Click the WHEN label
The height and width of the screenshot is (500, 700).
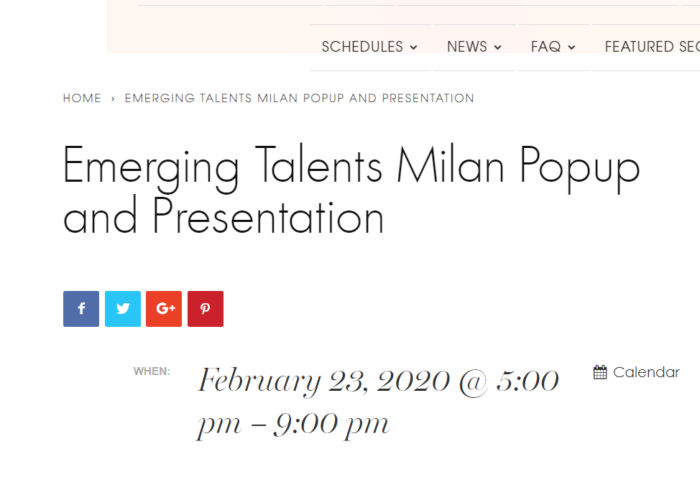152,372
